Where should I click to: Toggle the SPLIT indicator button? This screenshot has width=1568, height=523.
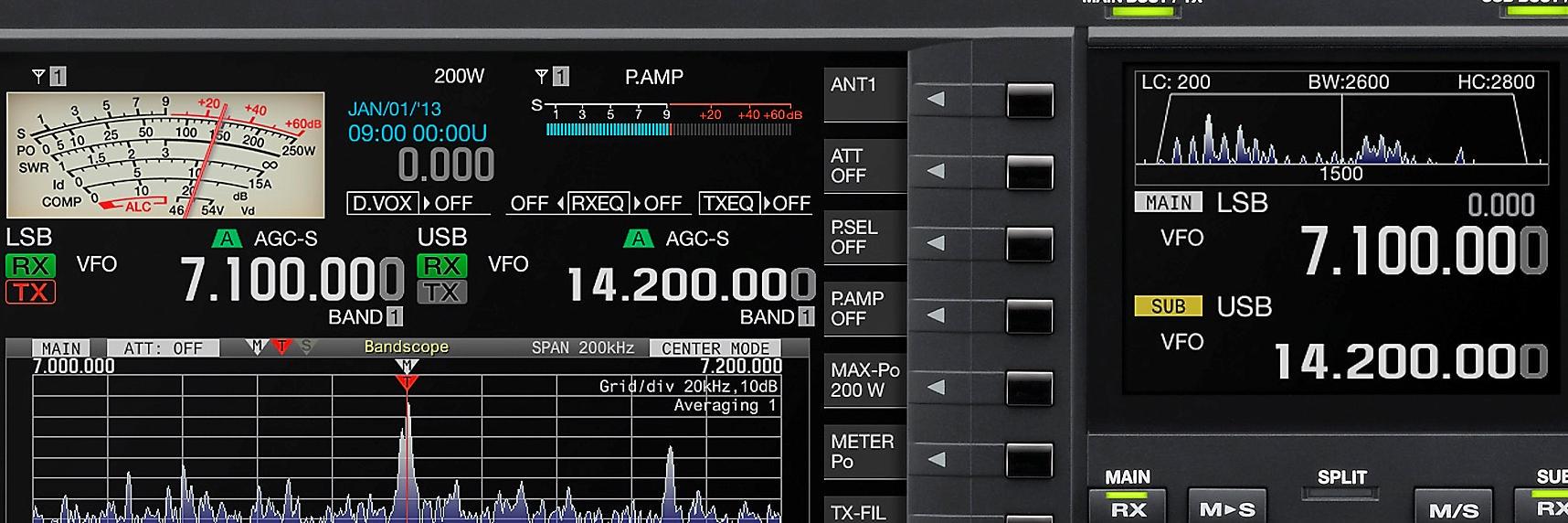click(1341, 495)
